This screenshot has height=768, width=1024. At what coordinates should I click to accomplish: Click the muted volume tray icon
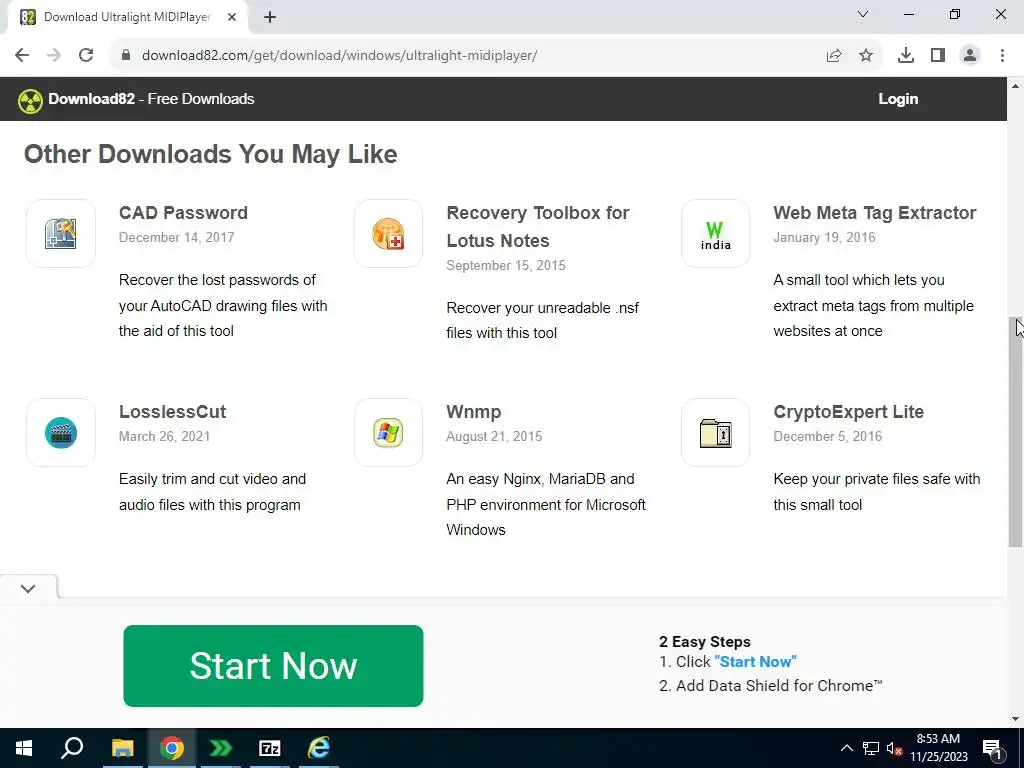point(895,748)
